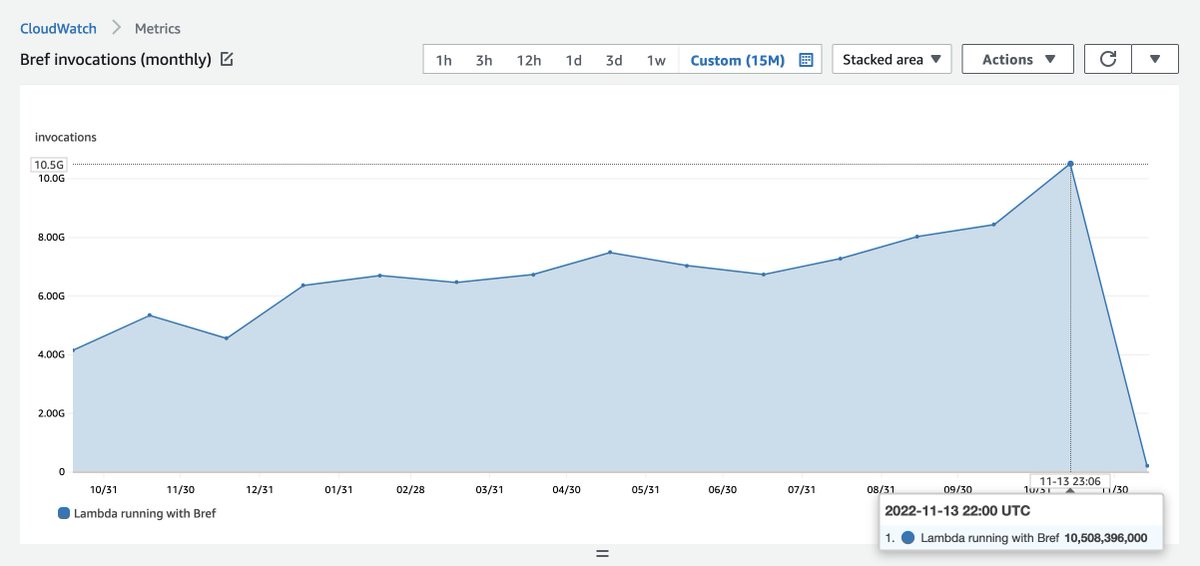Open the Stacked area chart type dropdown

892,59
